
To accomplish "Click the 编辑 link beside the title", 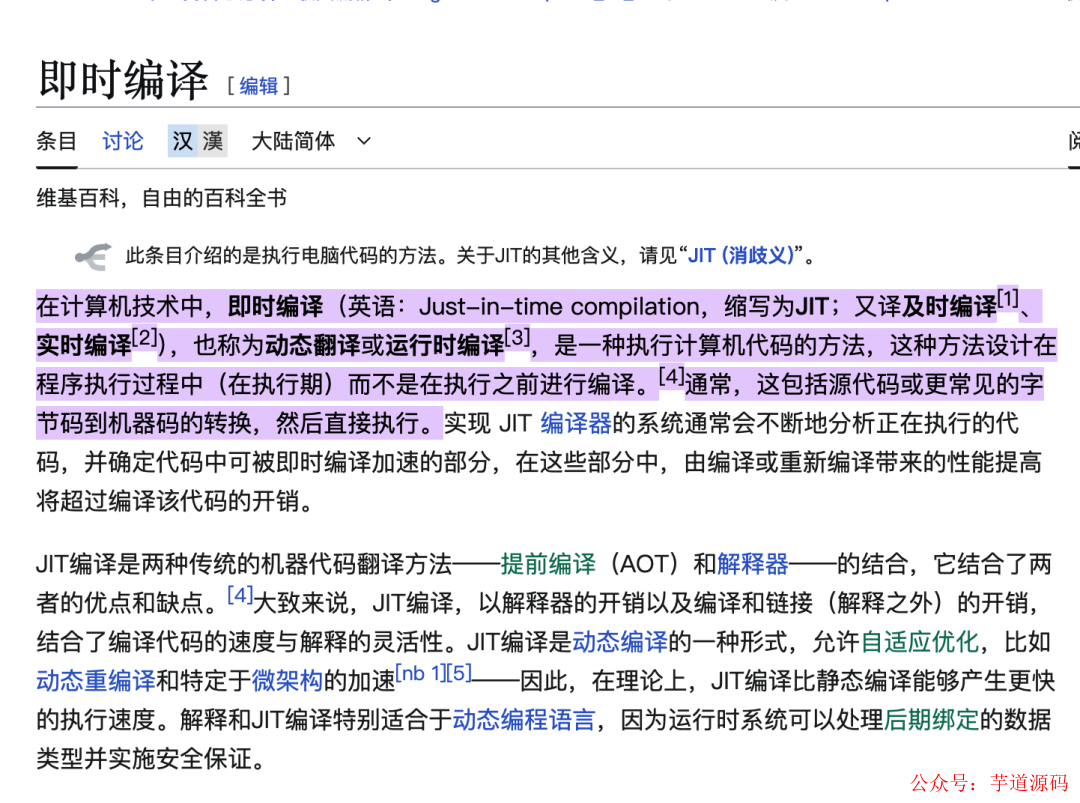I will pos(258,86).
